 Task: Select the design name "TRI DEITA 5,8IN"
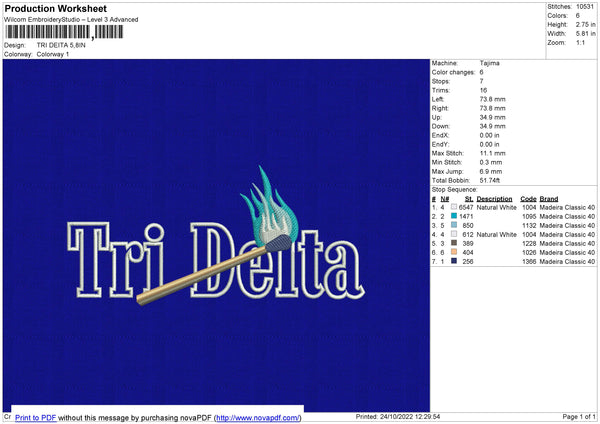point(61,45)
